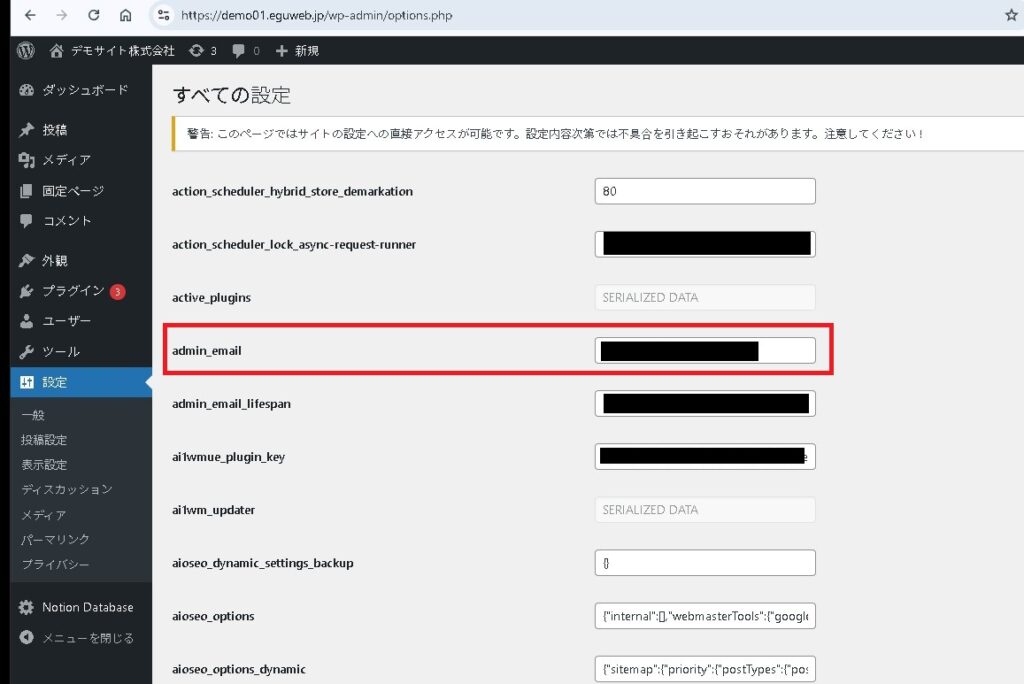Bookmark this page with the star icon
The height and width of the screenshot is (684, 1024).
point(1010,16)
